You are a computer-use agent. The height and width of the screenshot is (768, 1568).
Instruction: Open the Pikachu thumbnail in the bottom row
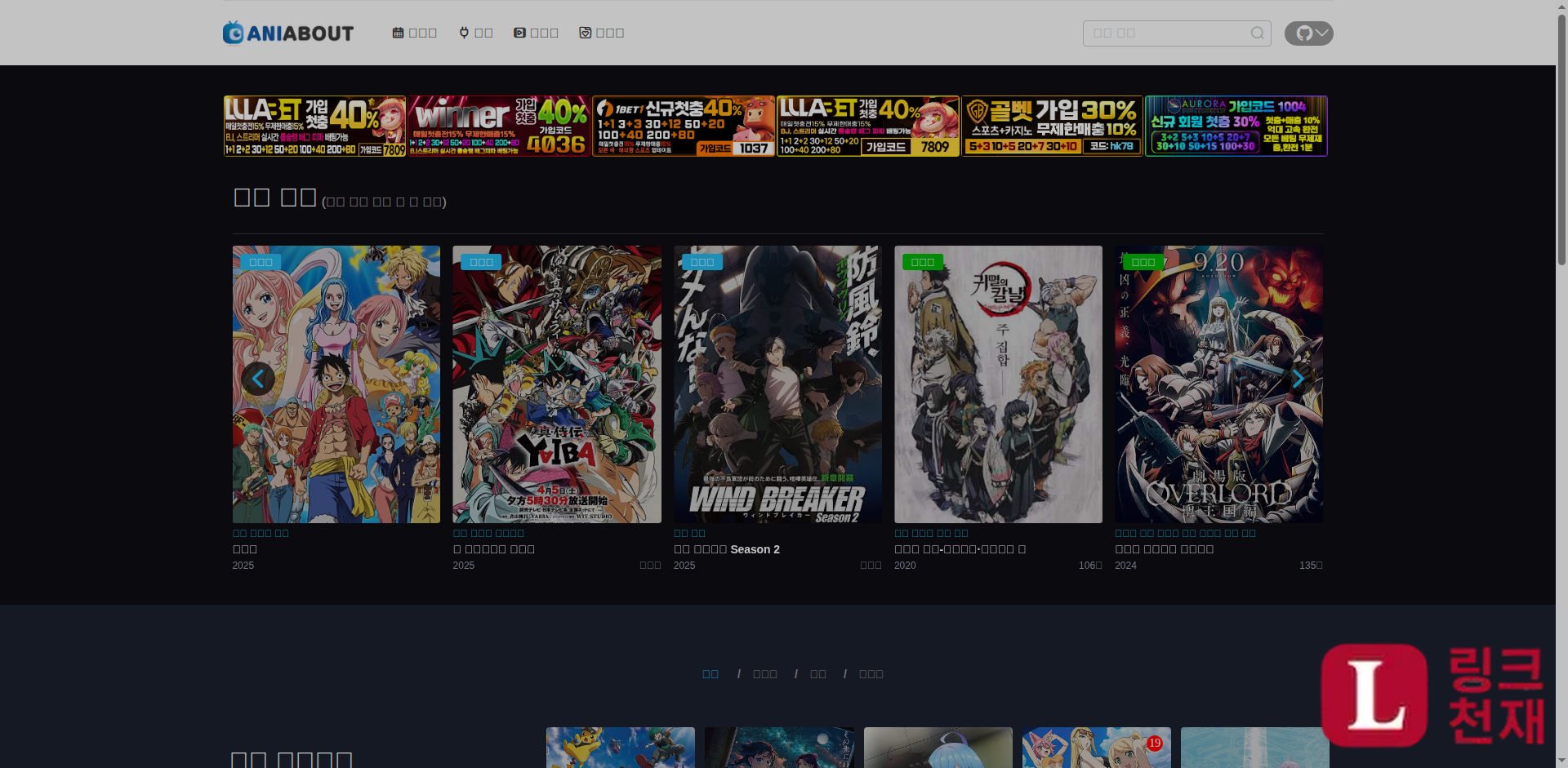click(621, 748)
